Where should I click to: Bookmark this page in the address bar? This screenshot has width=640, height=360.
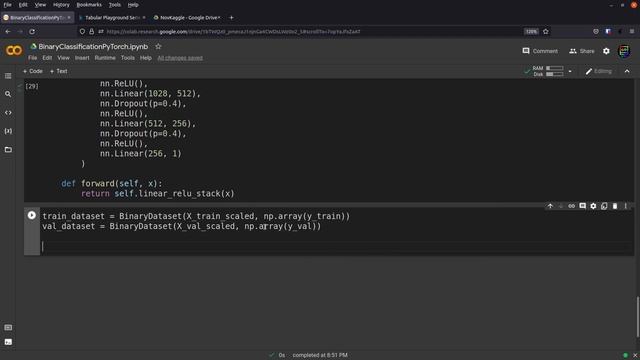[546, 31]
